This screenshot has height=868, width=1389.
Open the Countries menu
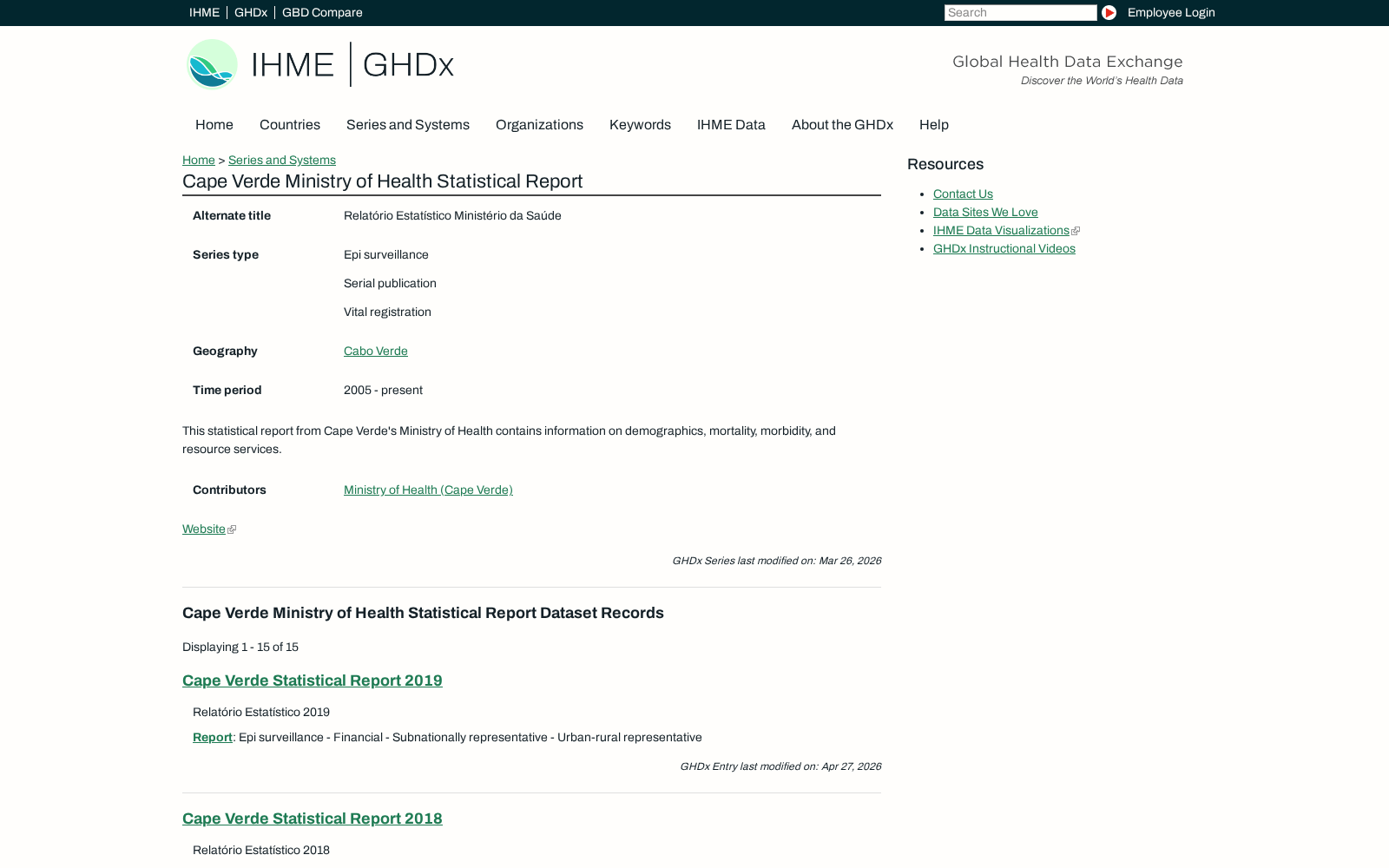point(290,125)
